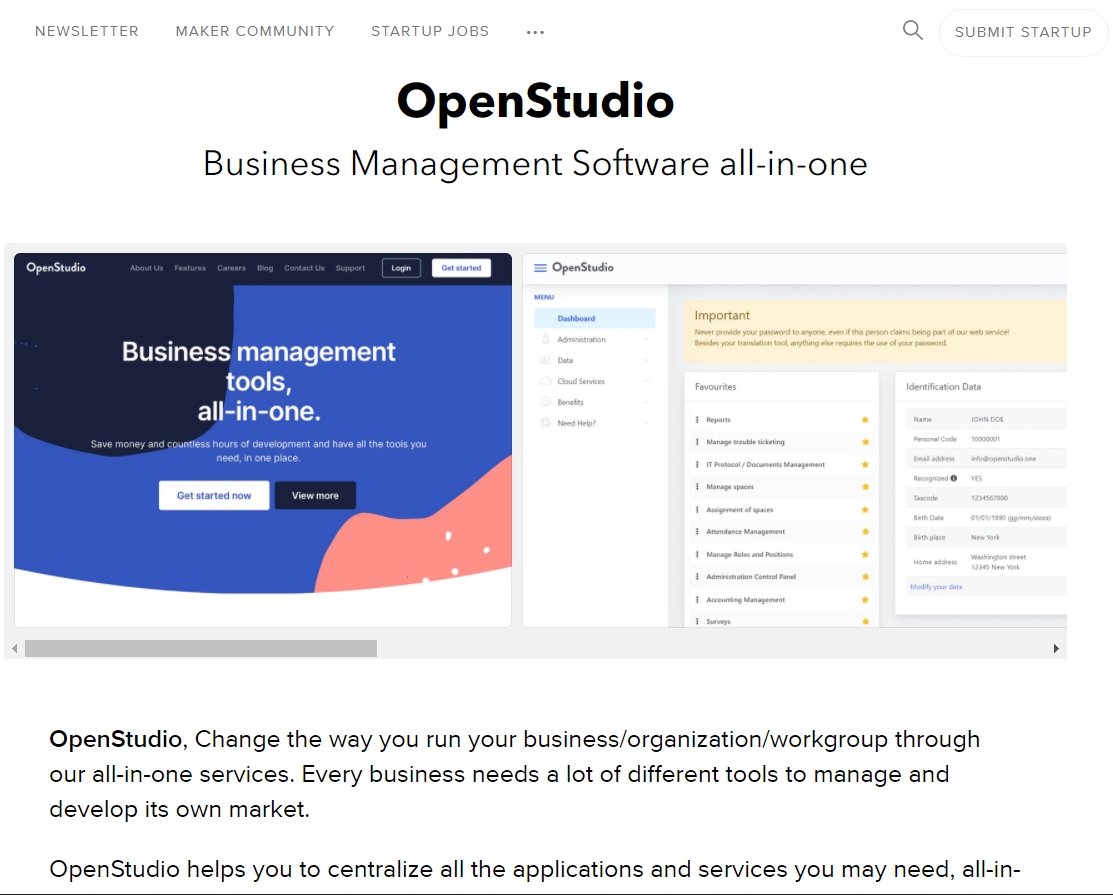This screenshot has width=1113, height=895.
Task: Go to Maker Community
Action: (255, 31)
